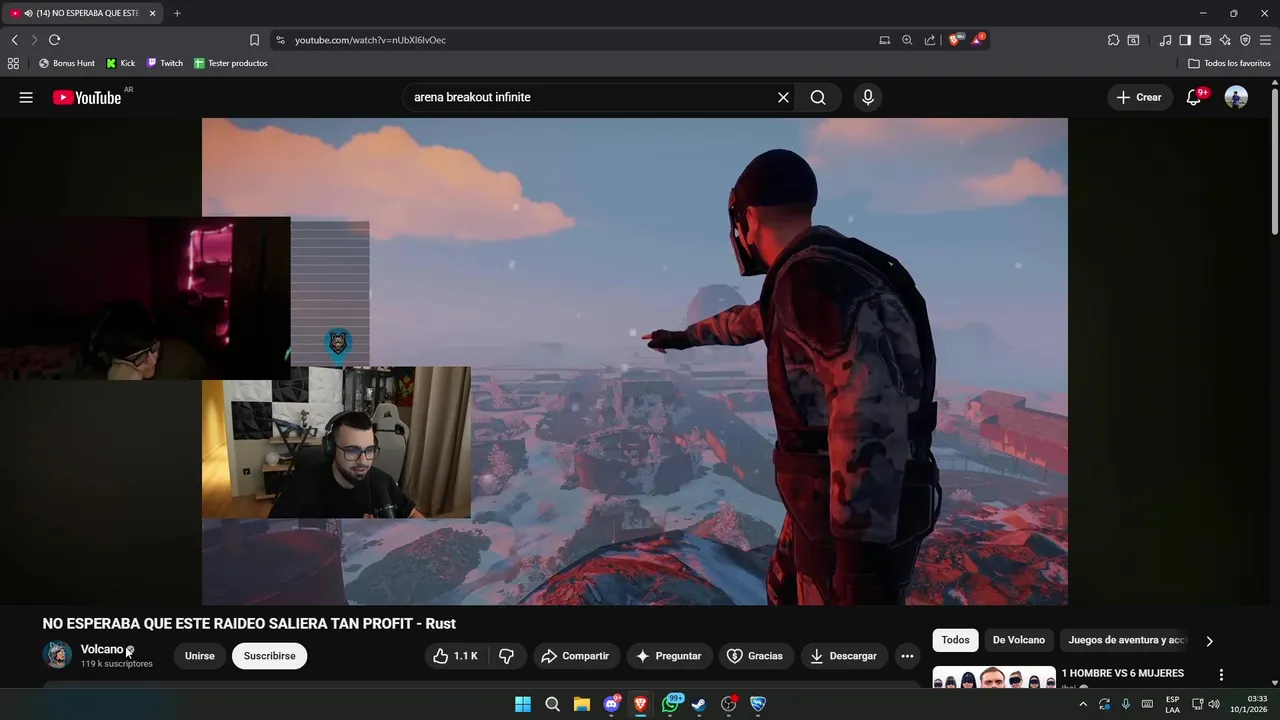
Task: Open the Crear menu
Action: point(1139,97)
